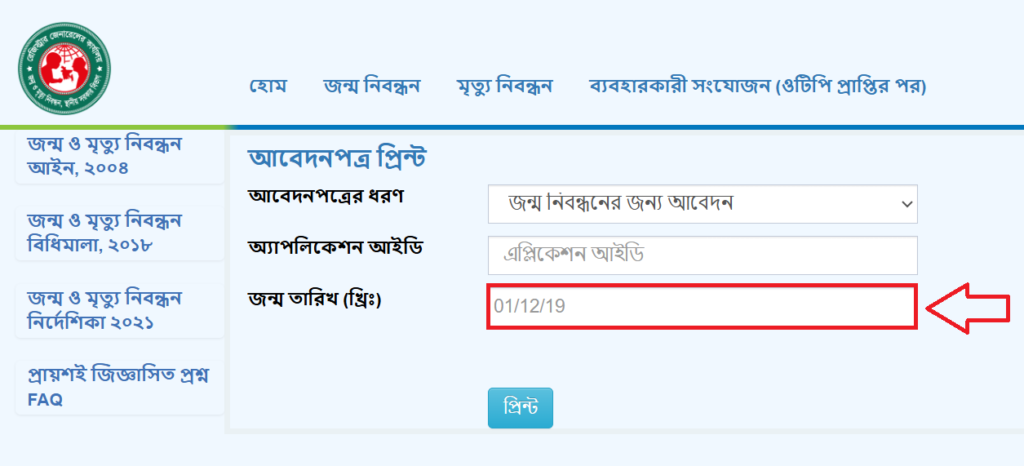Open প্রায়শই জিজ্ঞাসিত প্রশ্ন FAQ link
This screenshot has height=466, width=1024.
tap(120, 387)
